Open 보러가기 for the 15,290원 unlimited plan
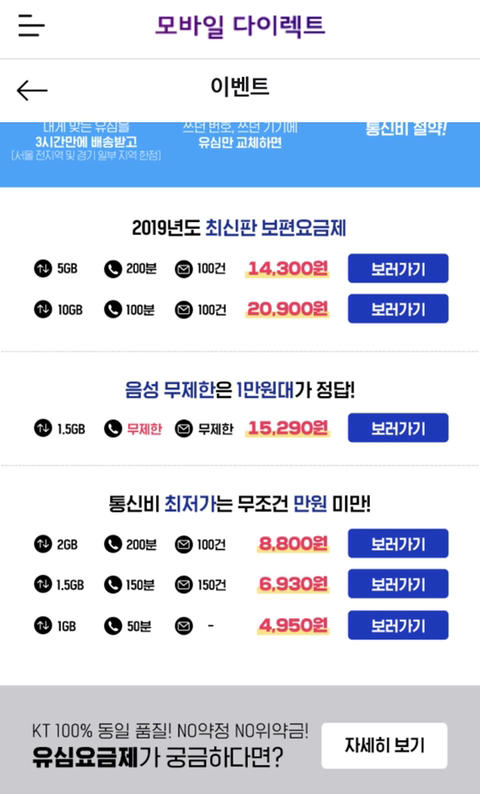 coord(398,428)
